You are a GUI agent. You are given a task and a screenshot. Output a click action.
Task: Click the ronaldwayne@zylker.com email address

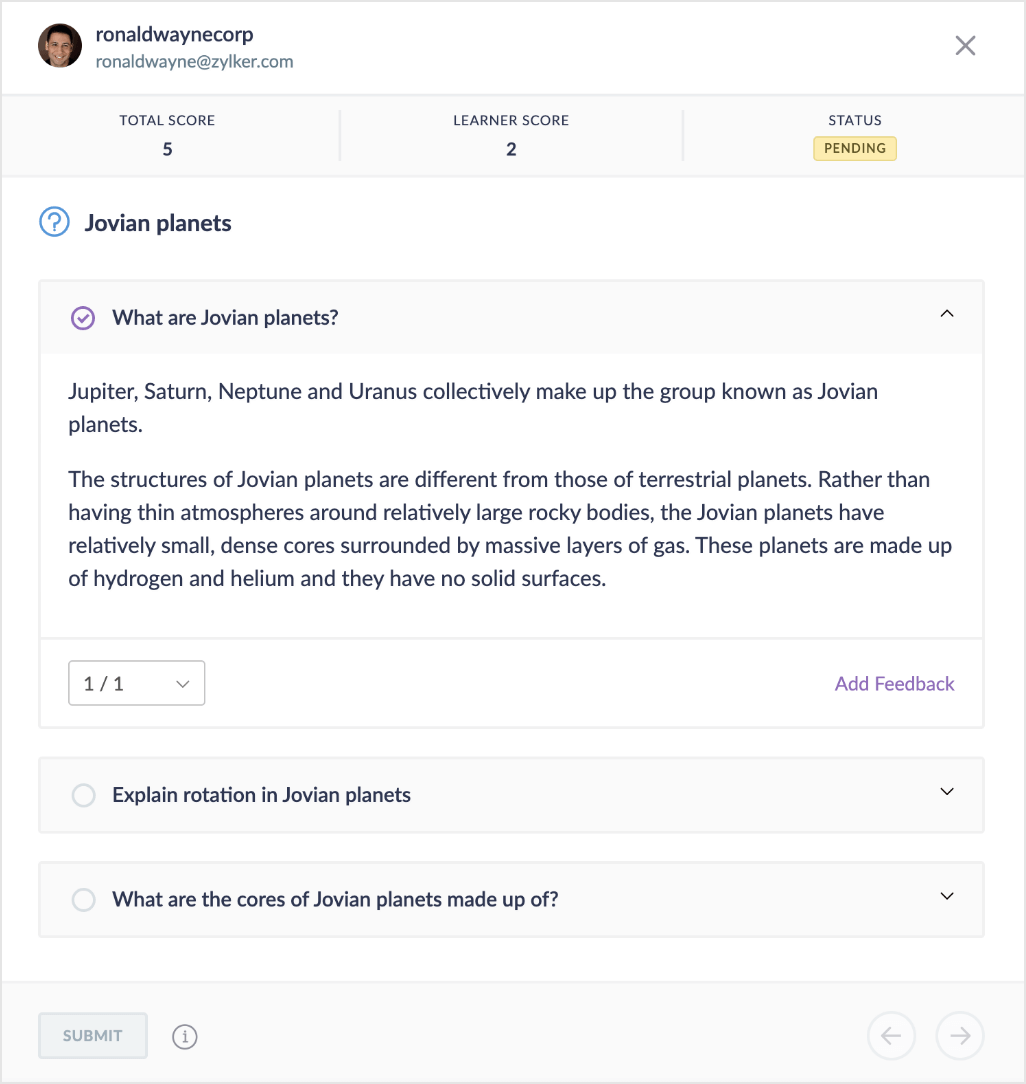[194, 61]
